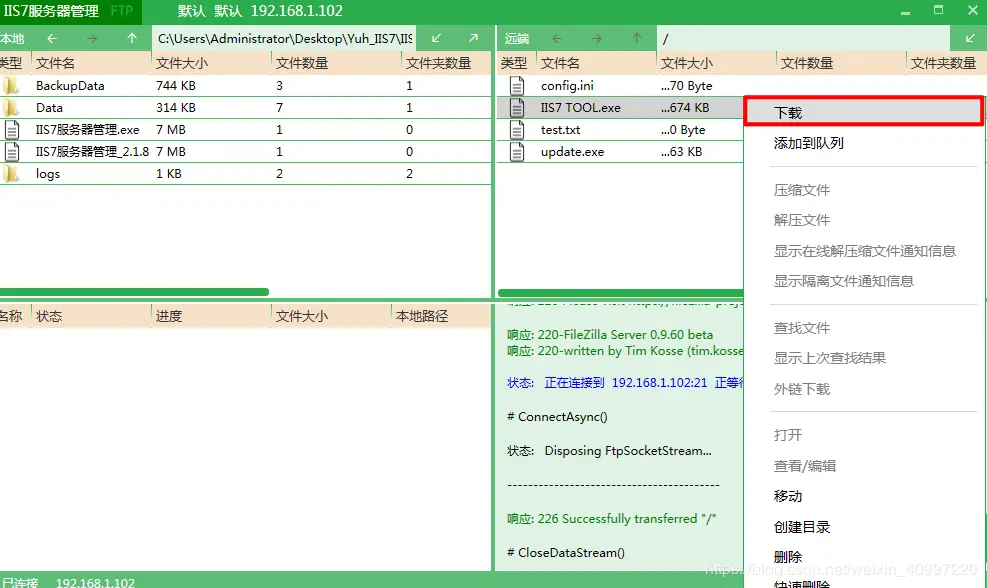
Task: Click the local pane down-left arrow icon
Action: 436,38
